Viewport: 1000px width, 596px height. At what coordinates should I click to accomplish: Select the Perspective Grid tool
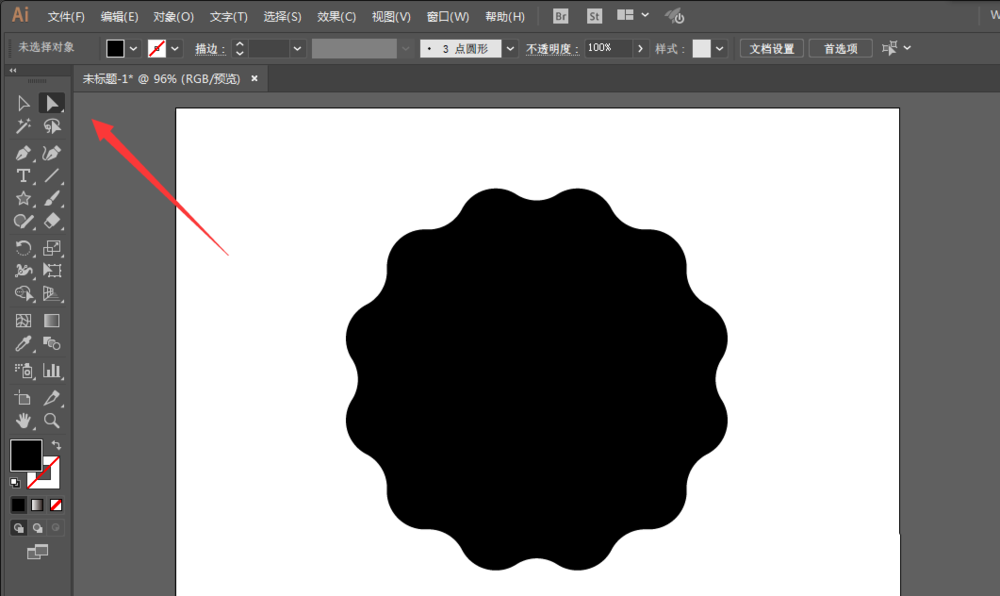pos(52,293)
